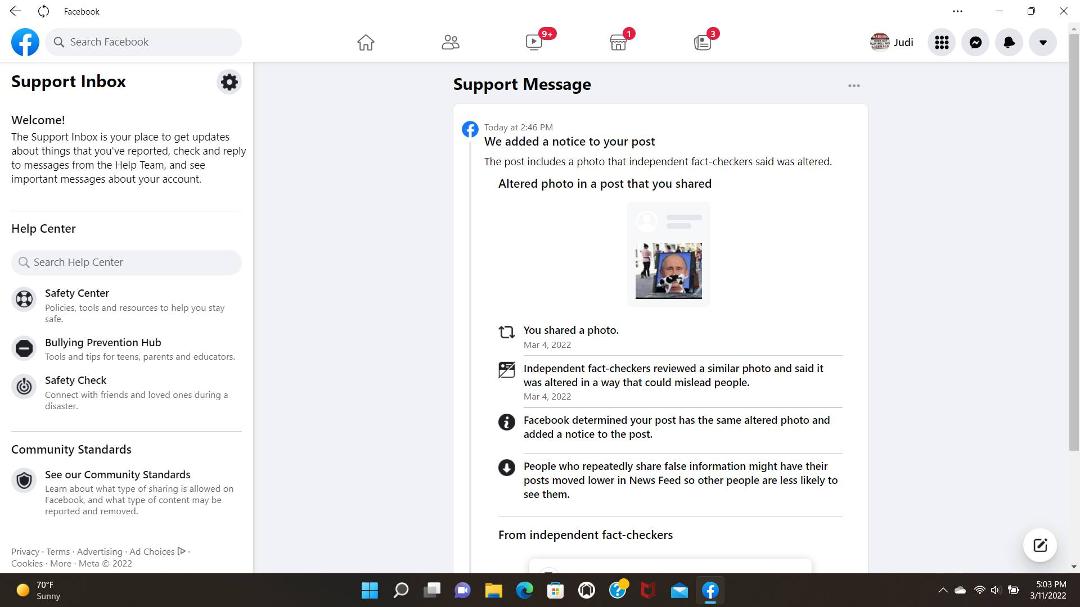The width and height of the screenshot is (1080, 607).
Task: Open the Safety Center link
Action: point(127,305)
